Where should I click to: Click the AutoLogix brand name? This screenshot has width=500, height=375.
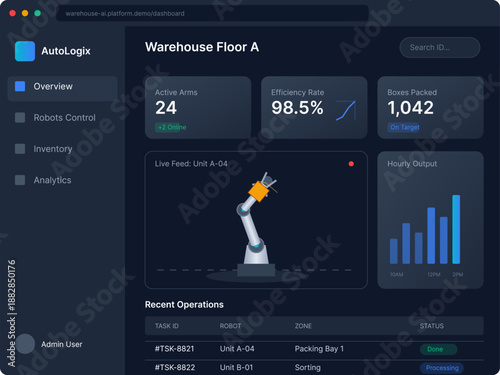point(66,51)
